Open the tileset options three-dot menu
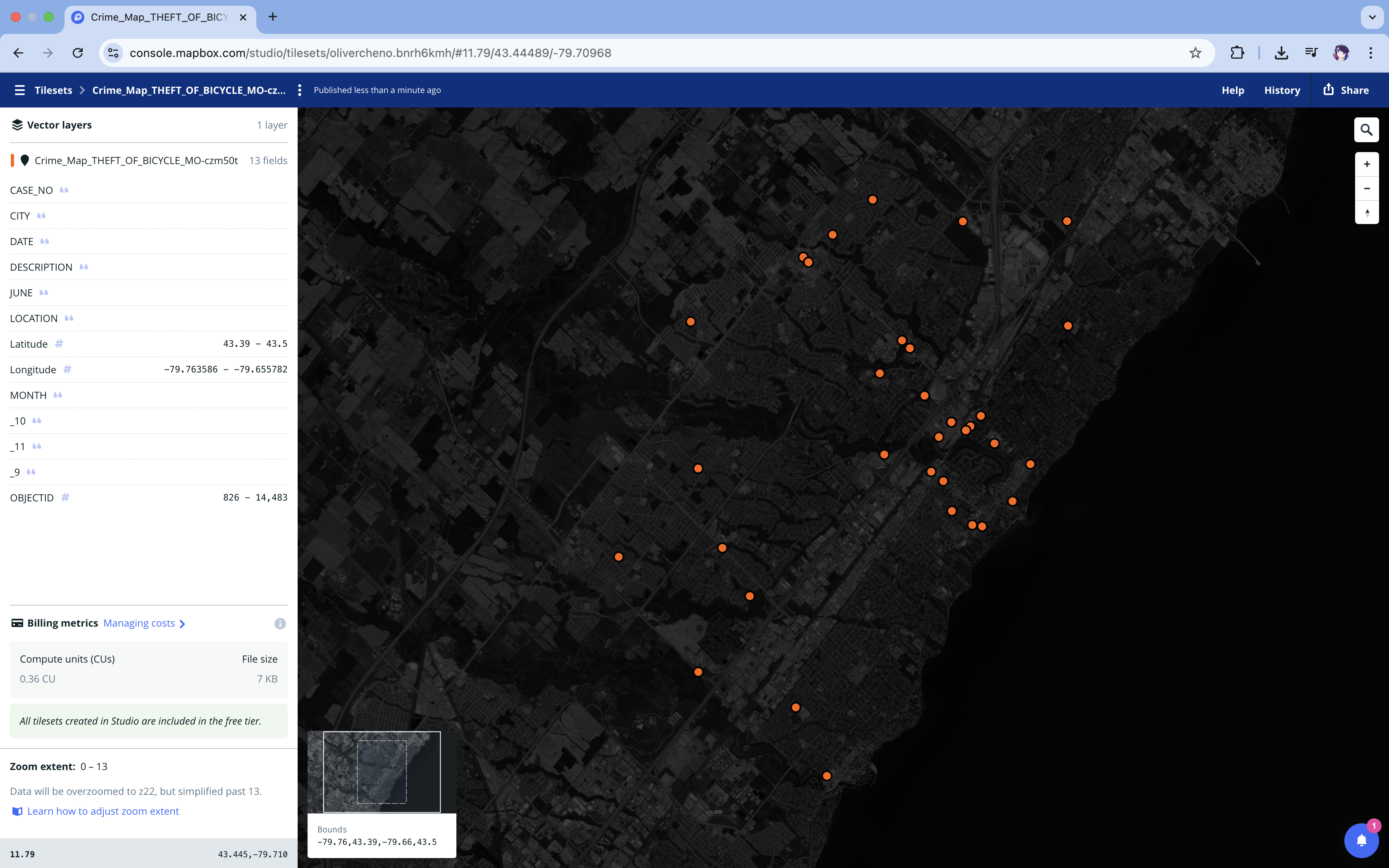This screenshot has height=868, width=1389. click(300, 90)
